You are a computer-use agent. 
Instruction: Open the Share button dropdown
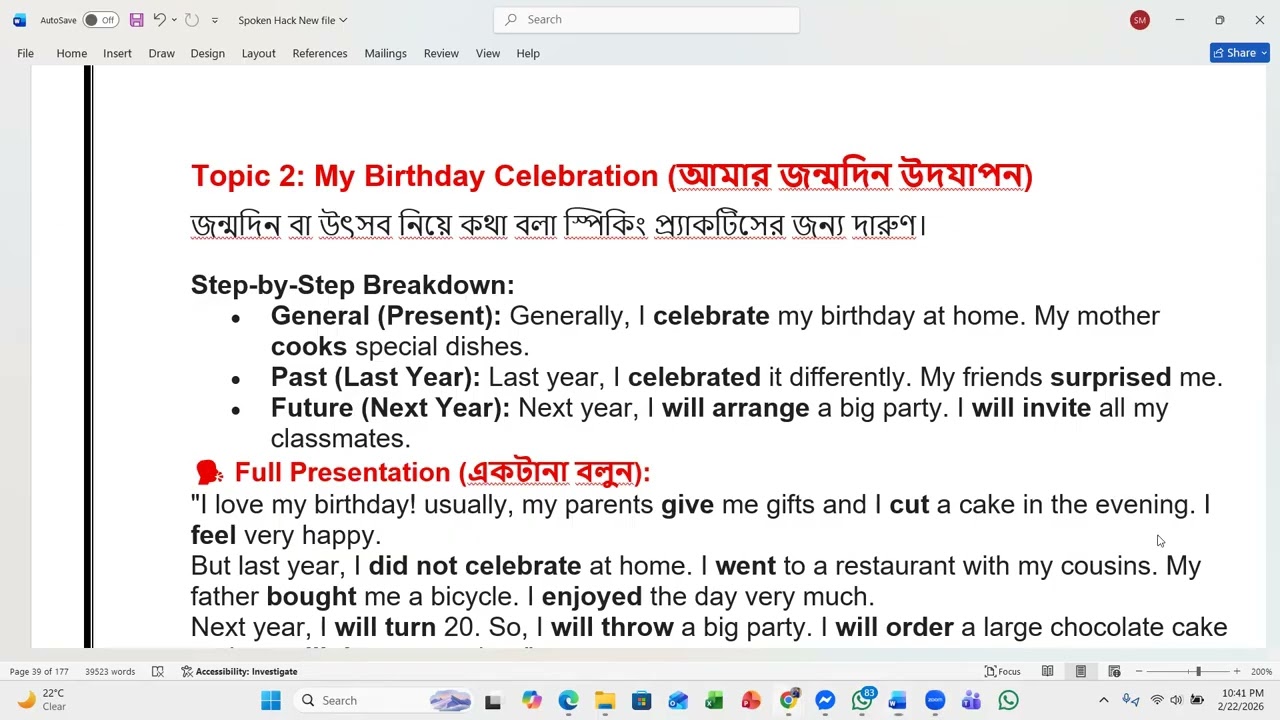(1265, 53)
